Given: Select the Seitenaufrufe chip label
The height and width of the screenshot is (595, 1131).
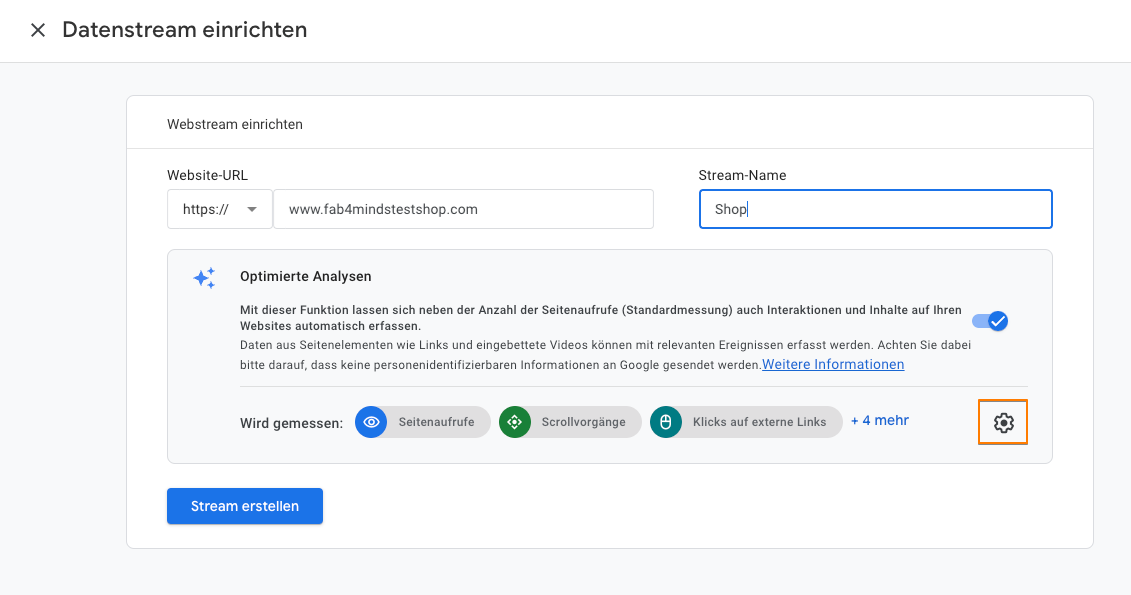Looking at the screenshot, I should point(436,422).
